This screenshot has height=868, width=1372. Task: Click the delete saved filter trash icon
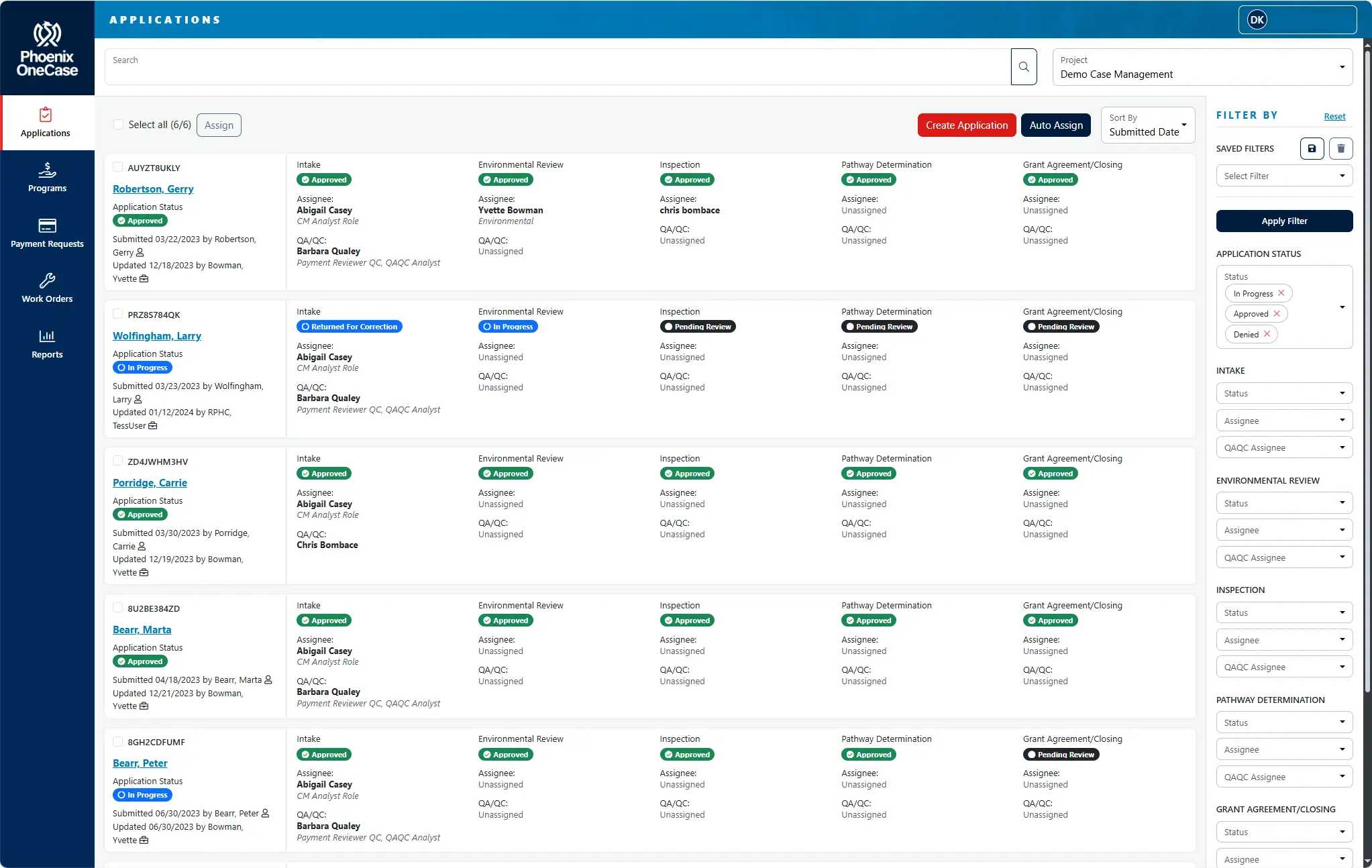tap(1340, 148)
